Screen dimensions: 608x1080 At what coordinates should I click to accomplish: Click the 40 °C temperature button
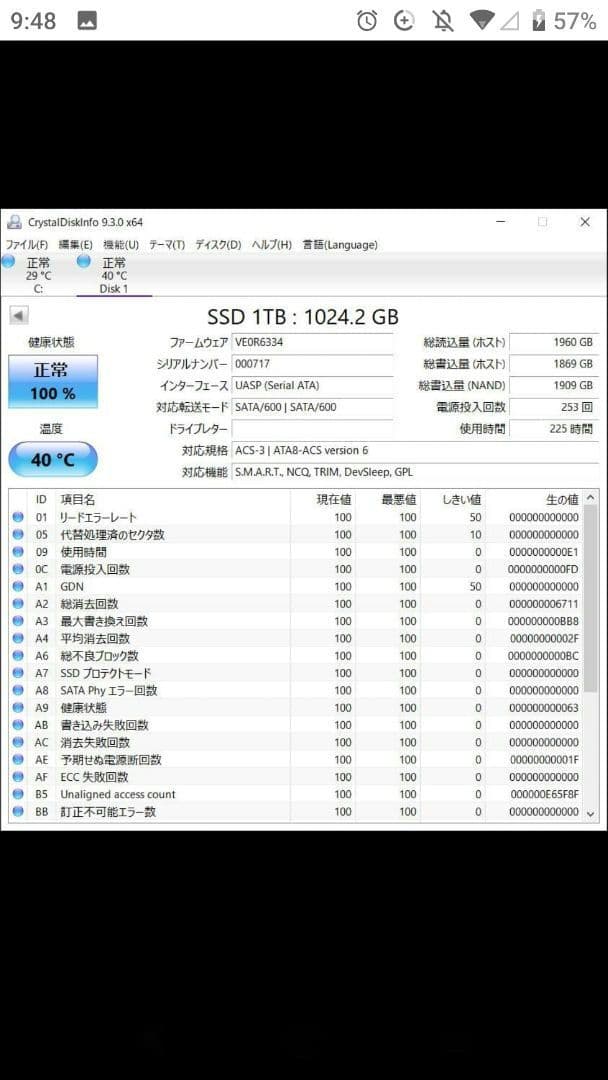(53, 459)
